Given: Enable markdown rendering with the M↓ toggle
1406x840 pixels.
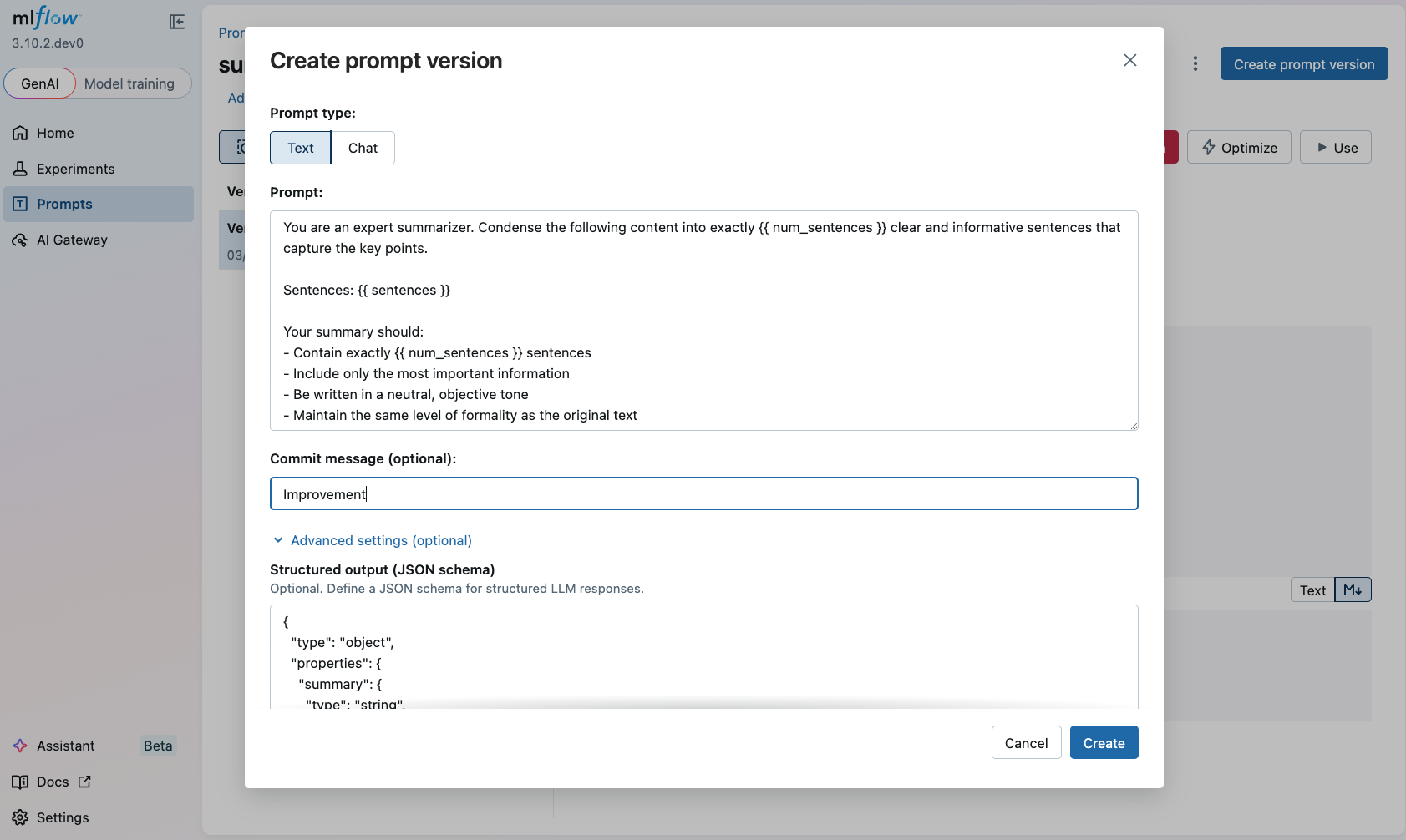Looking at the screenshot, I should (x=1352, y=590).
